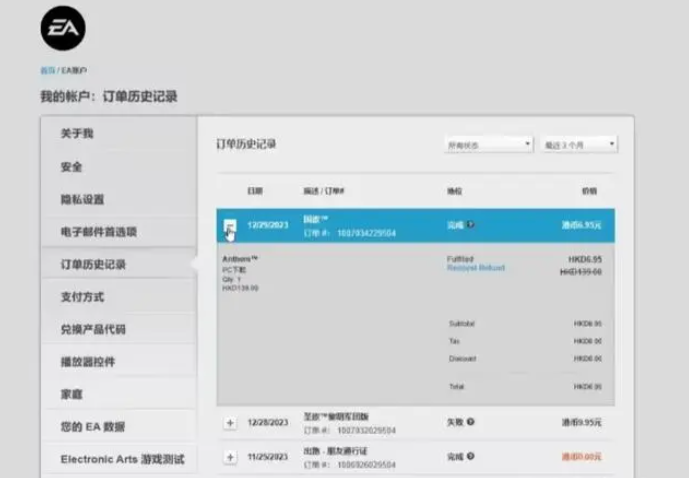Image resolution: width=689 pixels, height=478 pixels.
Task: Click the 我的帐户 page title
Action: 109,96
